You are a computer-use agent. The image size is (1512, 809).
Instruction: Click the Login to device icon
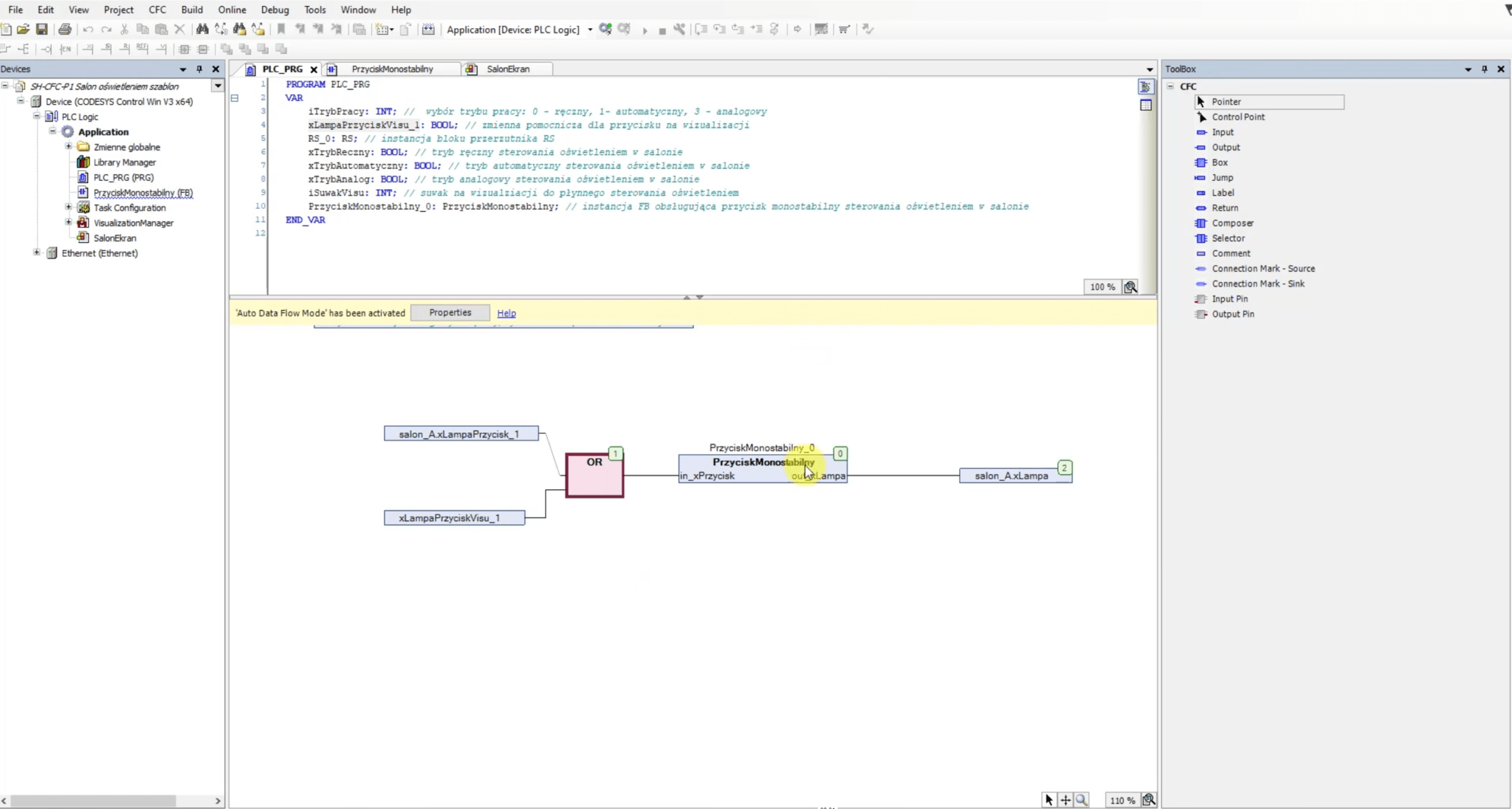pyautogui.click(x=605, y=30)
